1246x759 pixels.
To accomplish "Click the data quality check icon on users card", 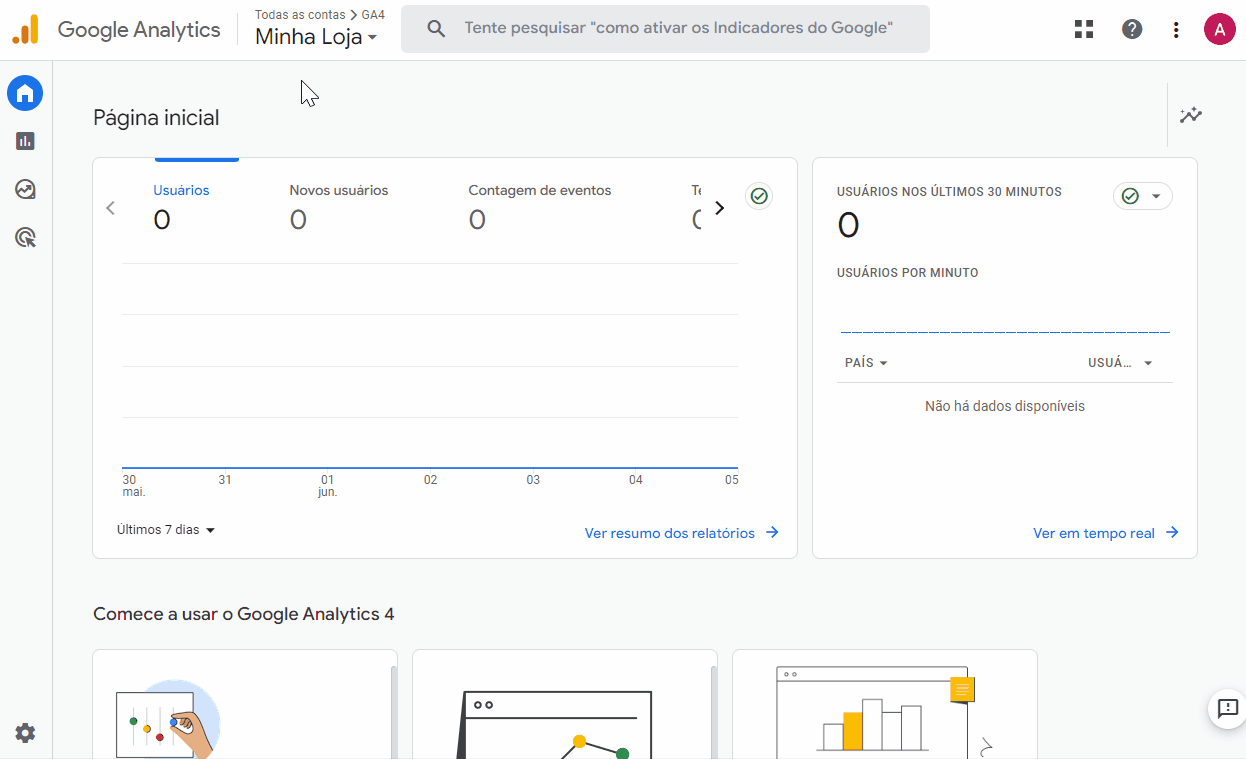I will click(759, 196).
